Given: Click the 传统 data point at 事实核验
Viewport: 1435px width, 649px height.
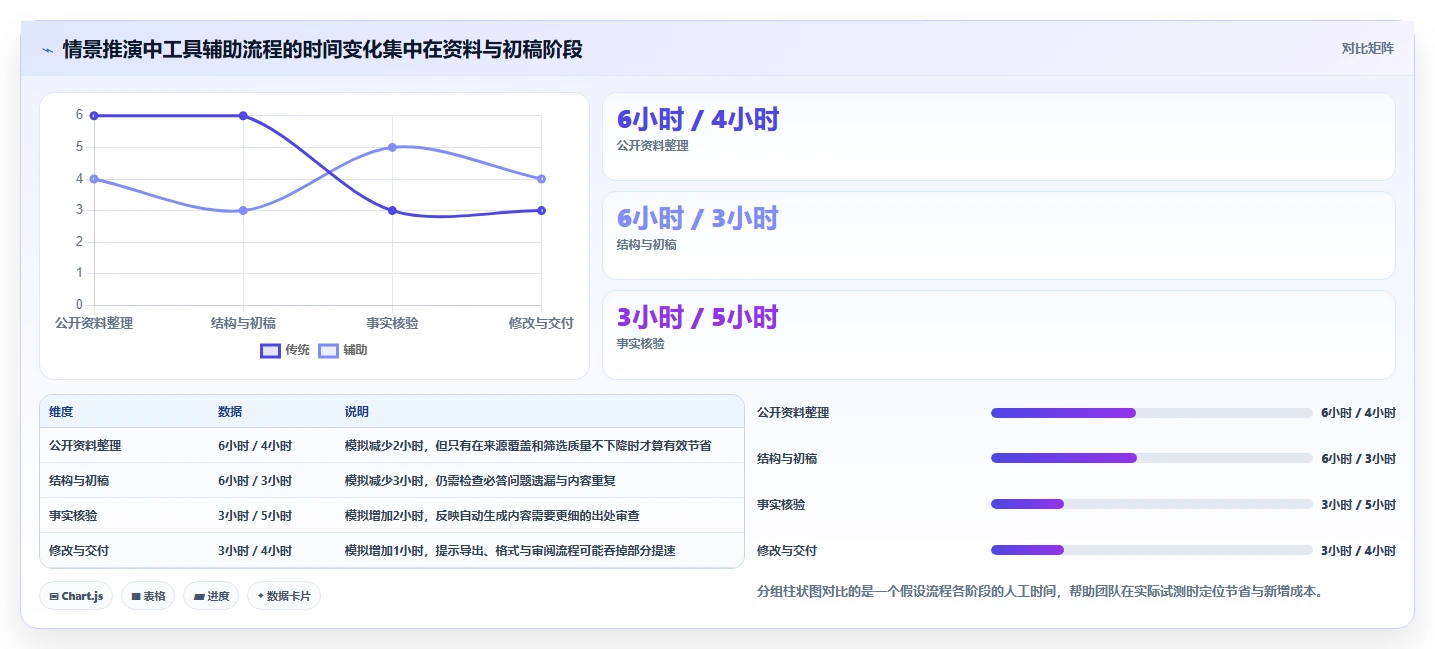Looking at the screenshot, I should click(392, 211).
